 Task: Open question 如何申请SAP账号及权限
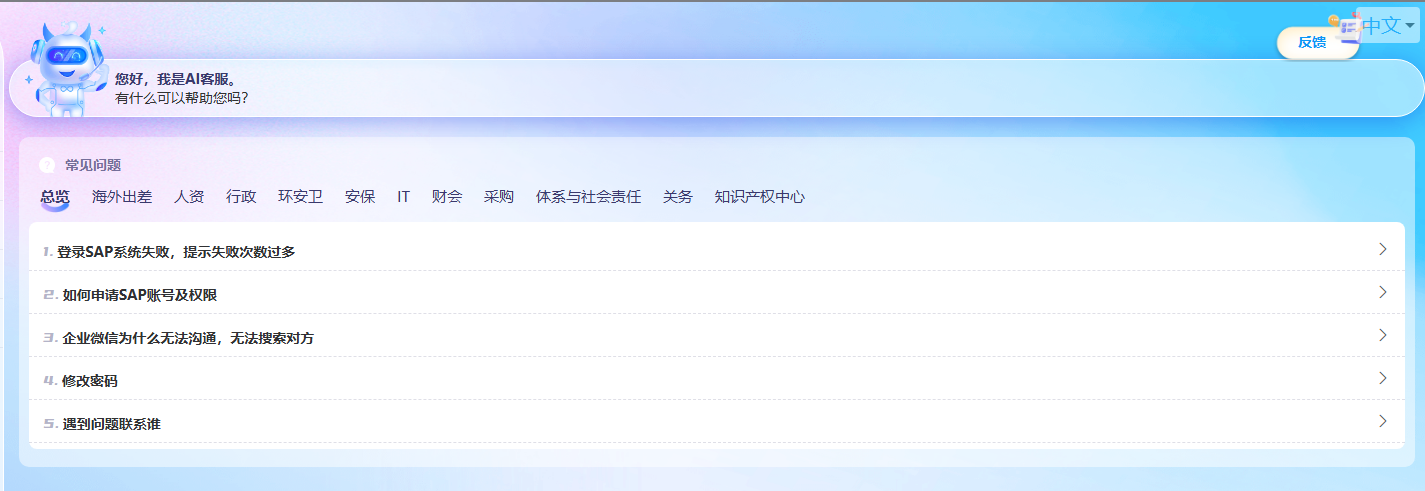coord(717,294)
